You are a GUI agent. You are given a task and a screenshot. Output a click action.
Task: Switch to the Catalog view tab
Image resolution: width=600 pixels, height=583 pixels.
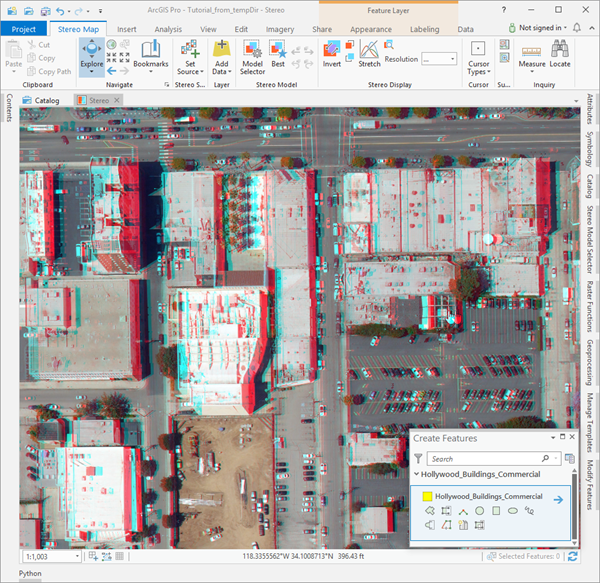coord(41,100)
